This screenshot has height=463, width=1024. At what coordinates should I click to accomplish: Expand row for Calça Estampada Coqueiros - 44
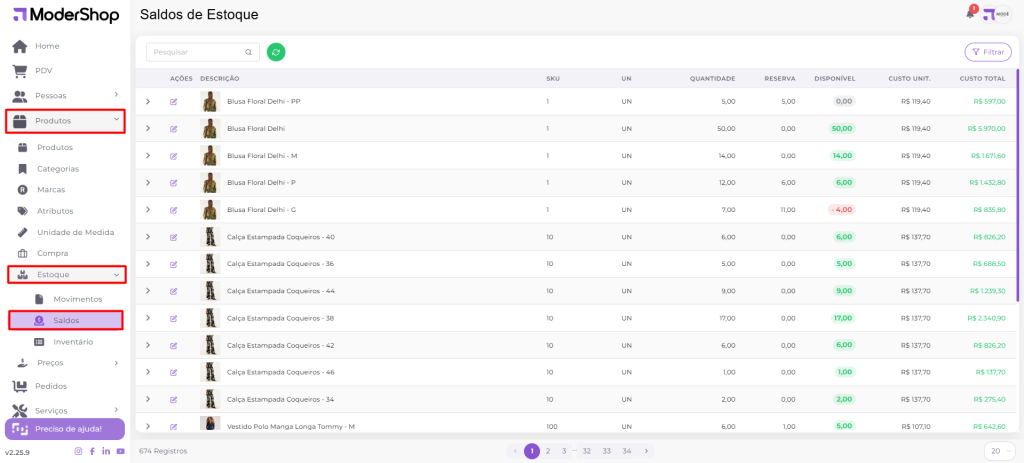[x=147, y=291]
